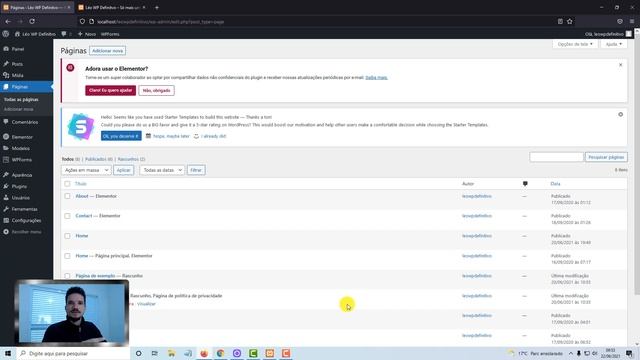Screen dimensions: 640x360
Task: Tick the checkbox for Contact — Elementor
Action: [67, 216]
